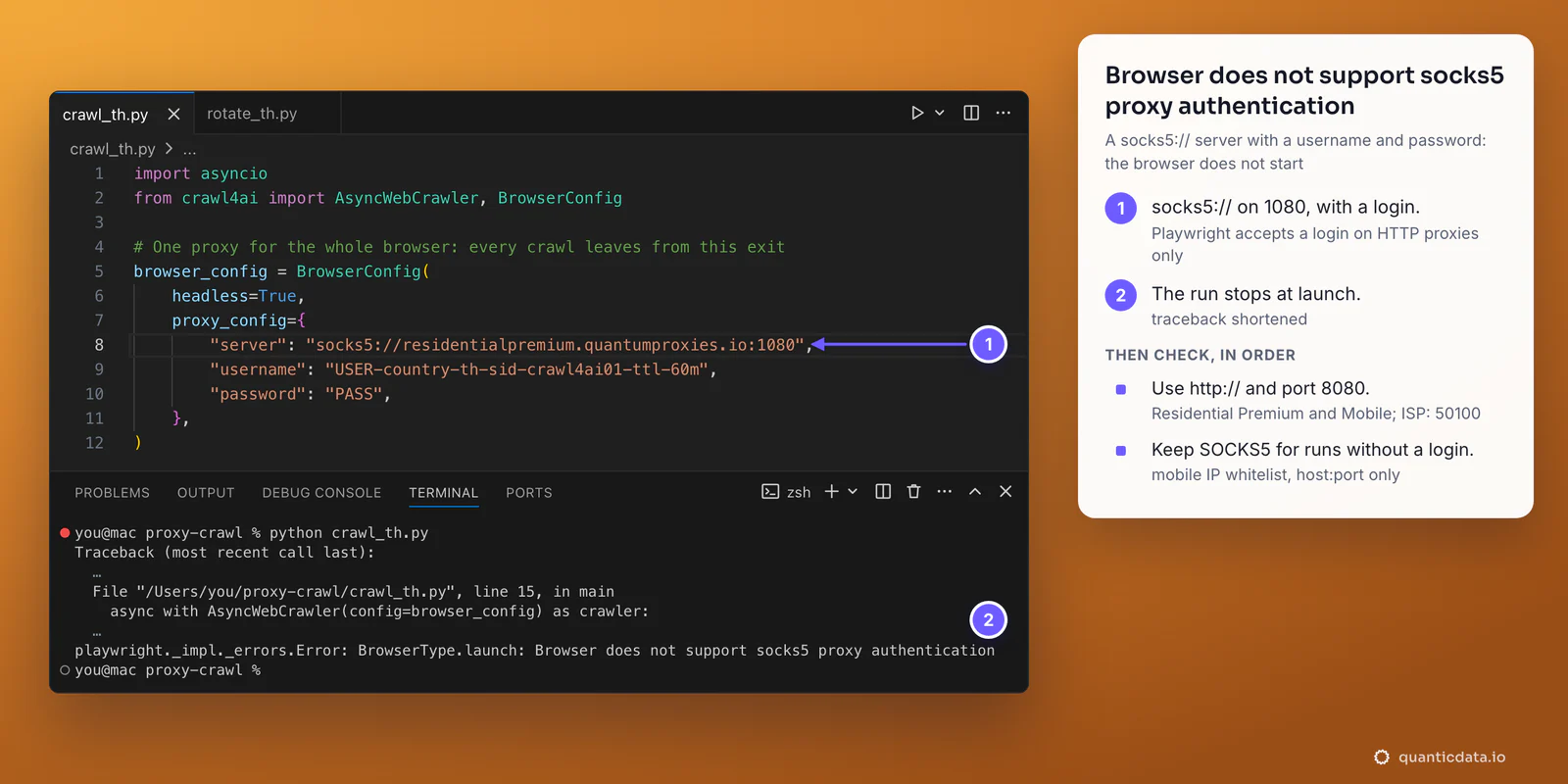
Task: Split the terminal with the panel split icon
Action: (883, 491)
